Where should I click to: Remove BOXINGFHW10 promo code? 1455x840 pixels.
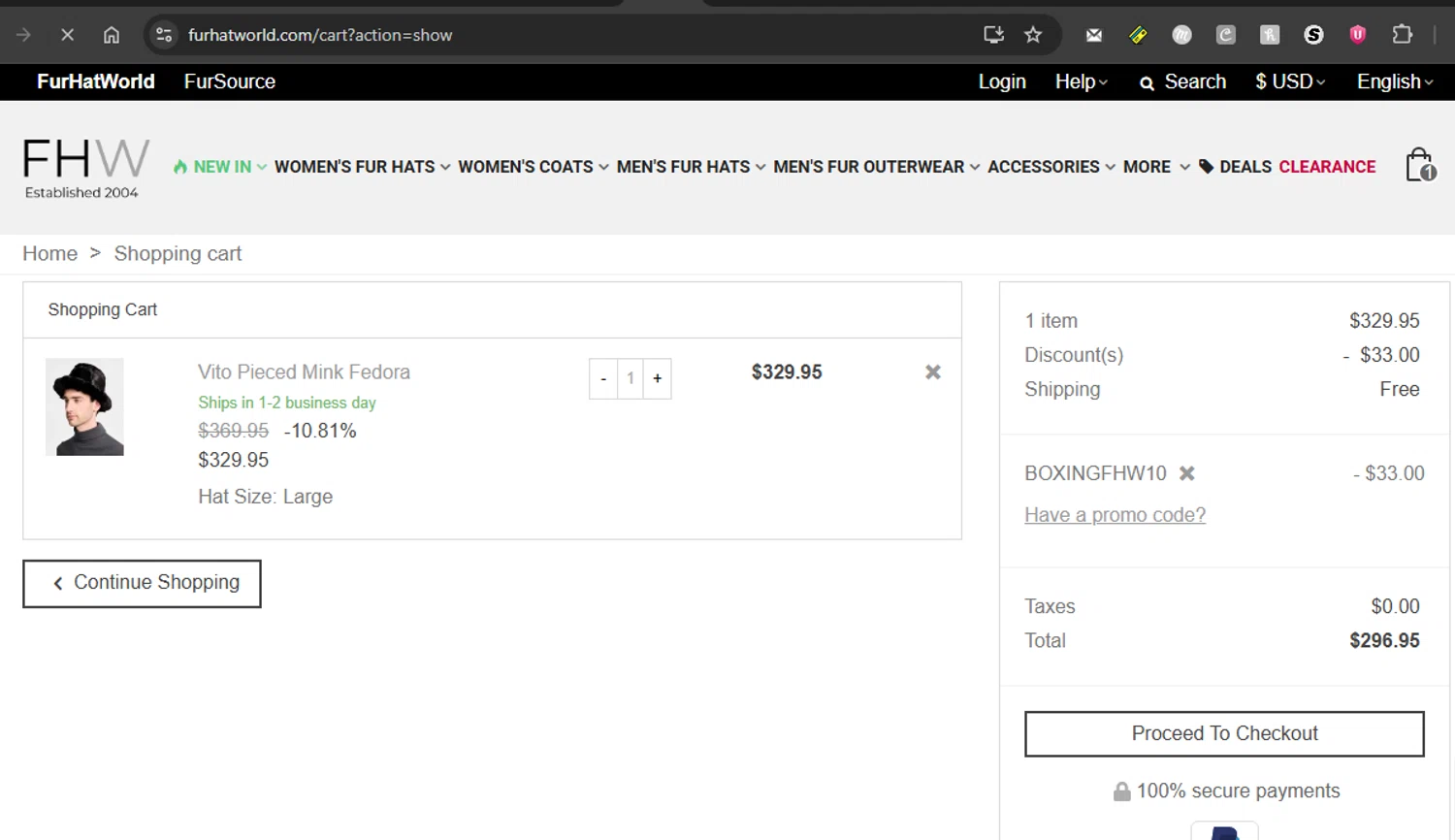pyautogui.click(x=1187, y=473)
